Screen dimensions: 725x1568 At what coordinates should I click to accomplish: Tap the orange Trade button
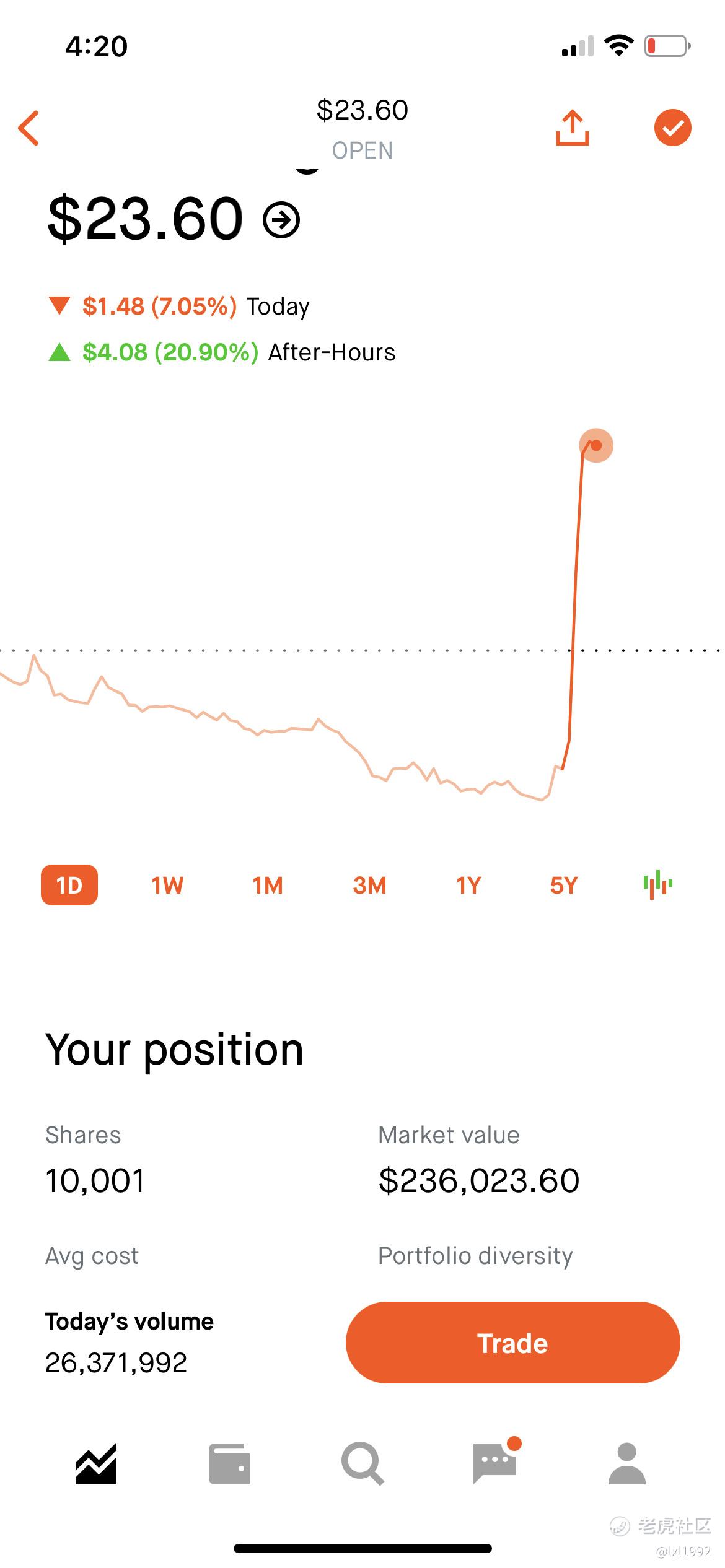click(513, 1343)
